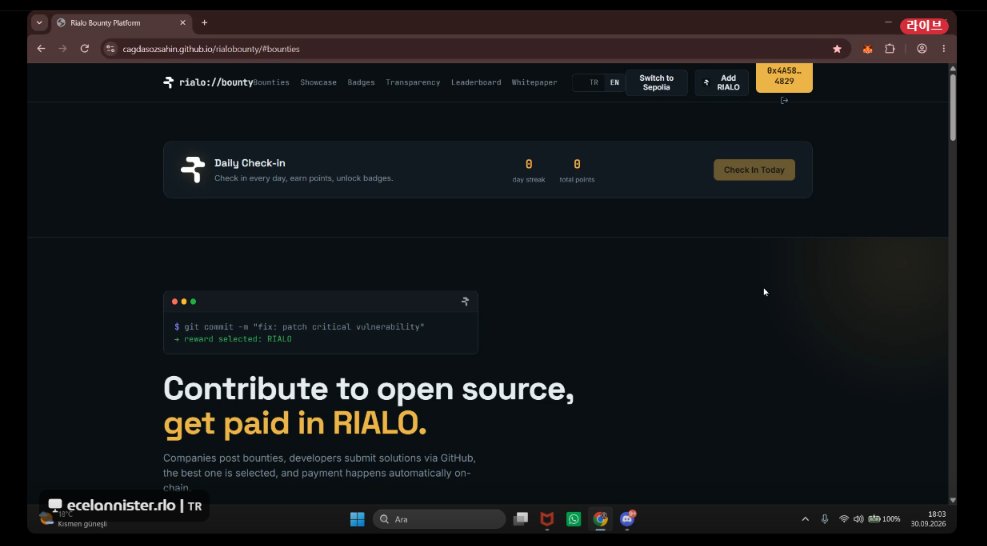
Task: Reload the page with the refresh icon
Action: [x=84, y=48]
